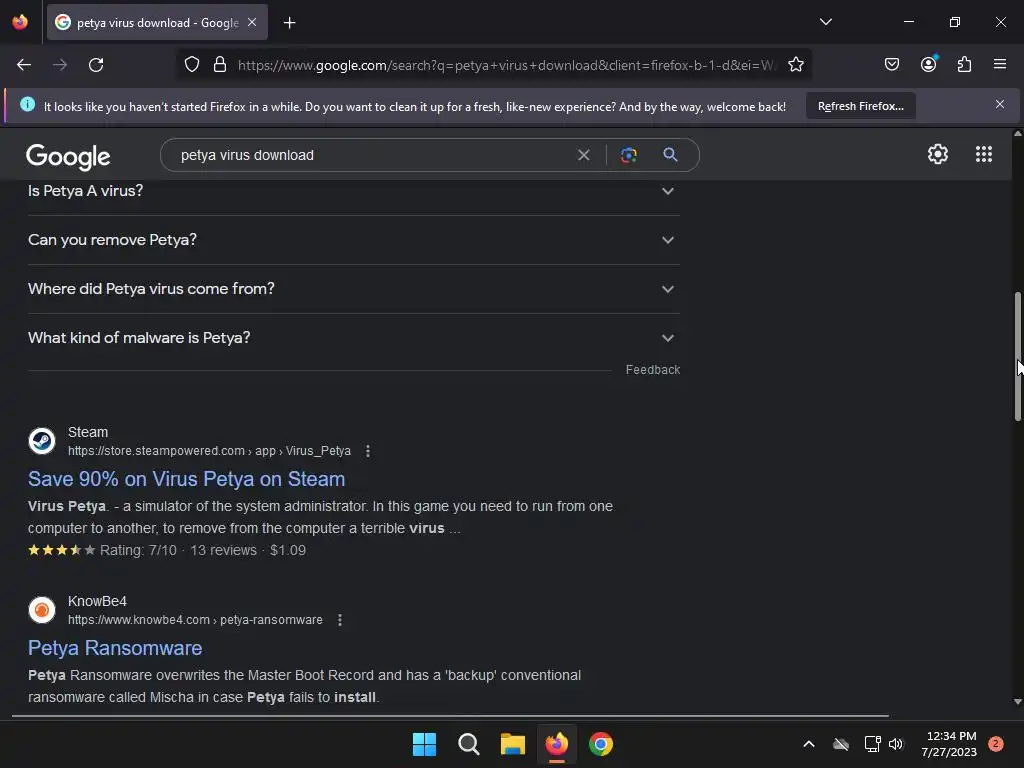This screenshot has height=768, width=1024.
Task: Select the petya virus download tab
Action: pyautogui.click(x=157, y=22)
